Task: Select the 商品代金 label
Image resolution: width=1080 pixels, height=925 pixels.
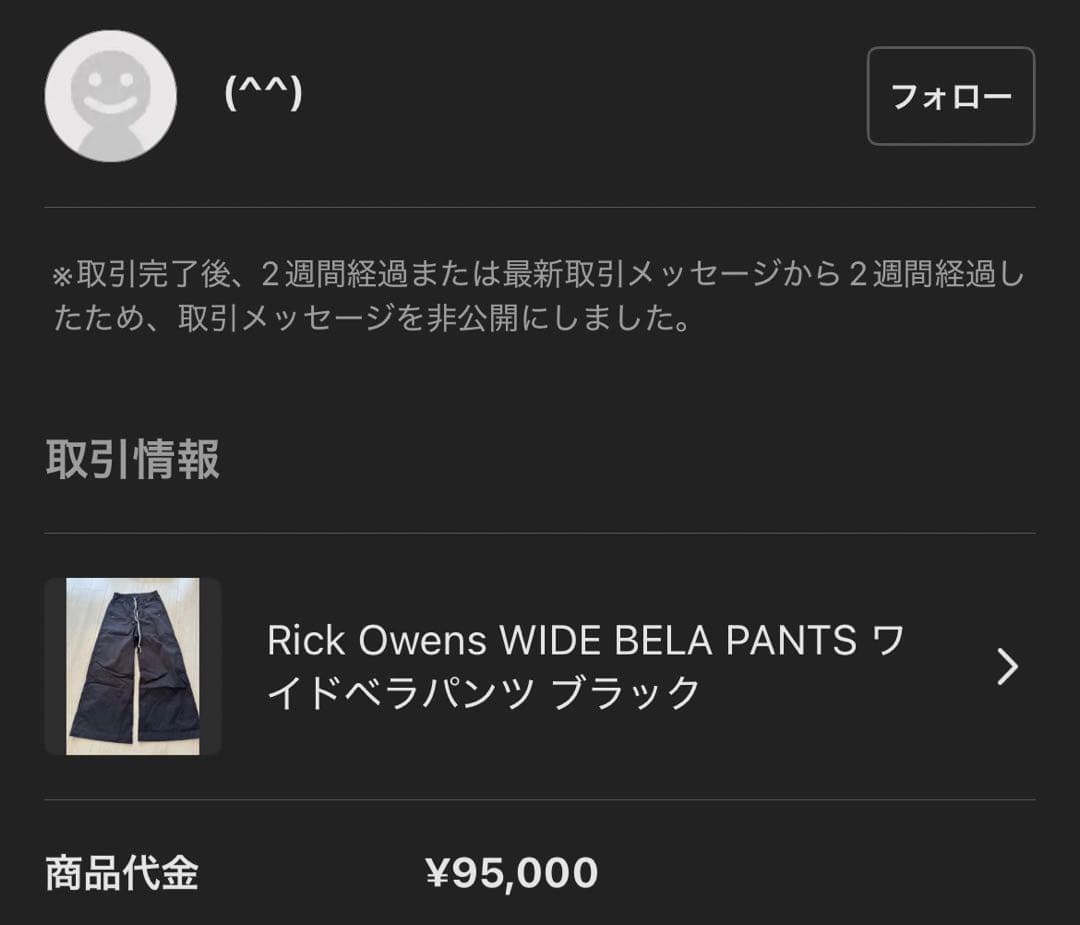Action: [122, 870]
